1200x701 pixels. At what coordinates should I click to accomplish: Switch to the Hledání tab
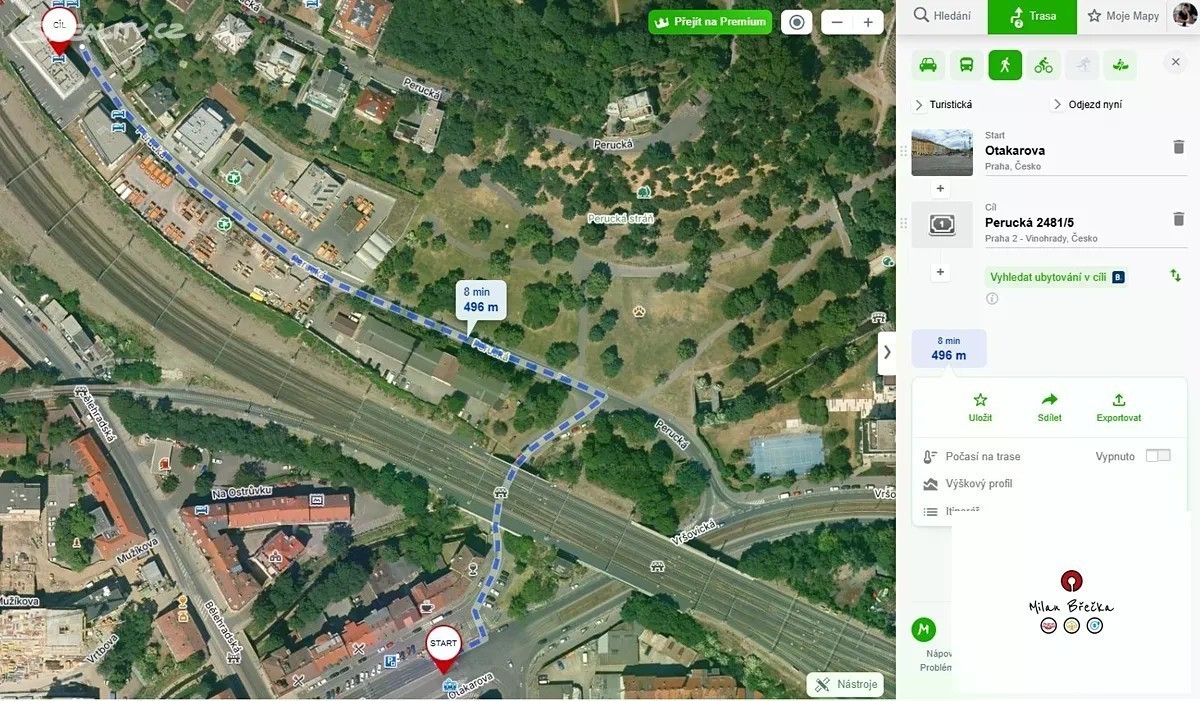coord(942,17)
